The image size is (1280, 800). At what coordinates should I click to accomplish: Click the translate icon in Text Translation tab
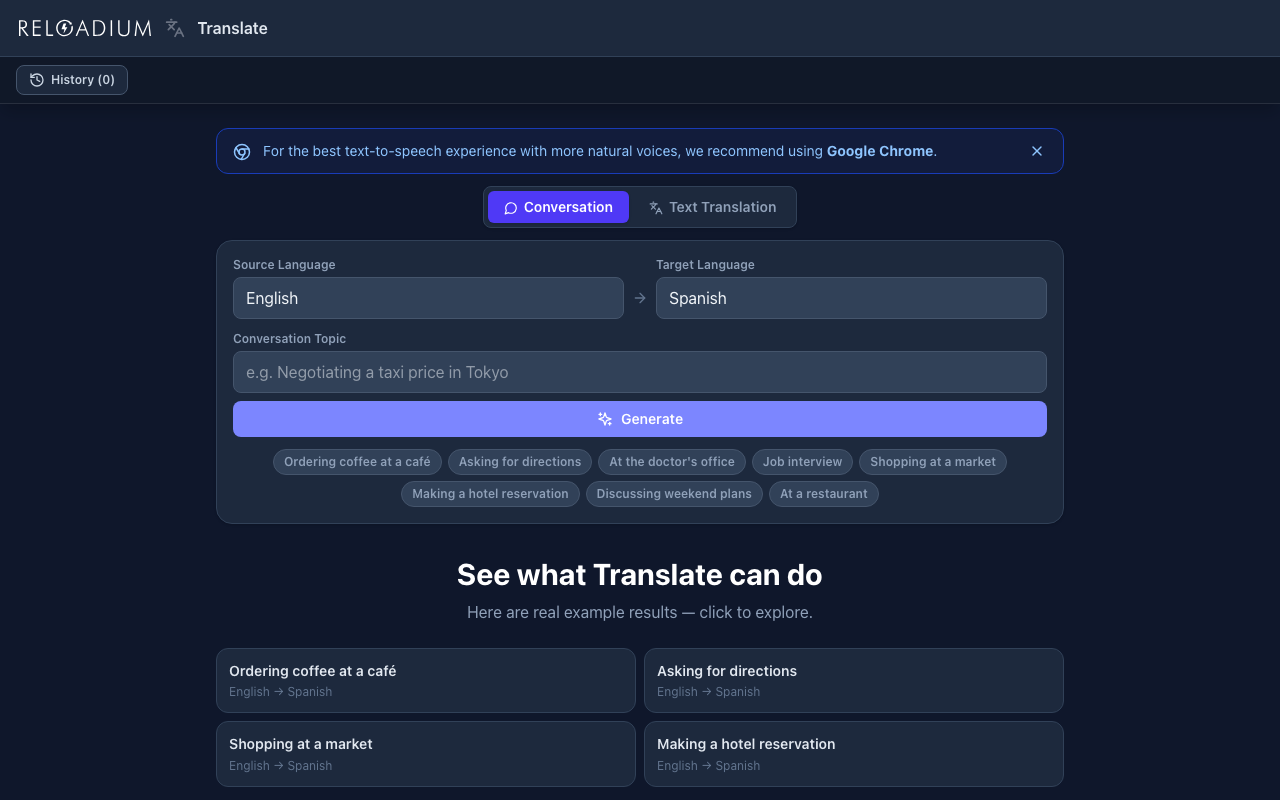point(655,207)
